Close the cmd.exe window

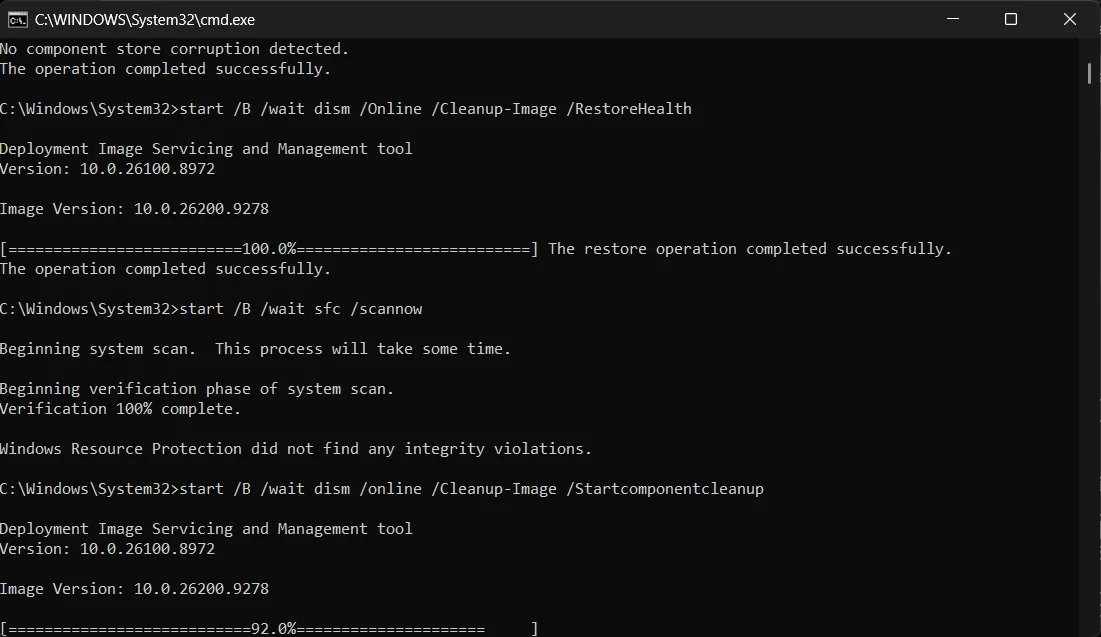[x=1069, y=19]
